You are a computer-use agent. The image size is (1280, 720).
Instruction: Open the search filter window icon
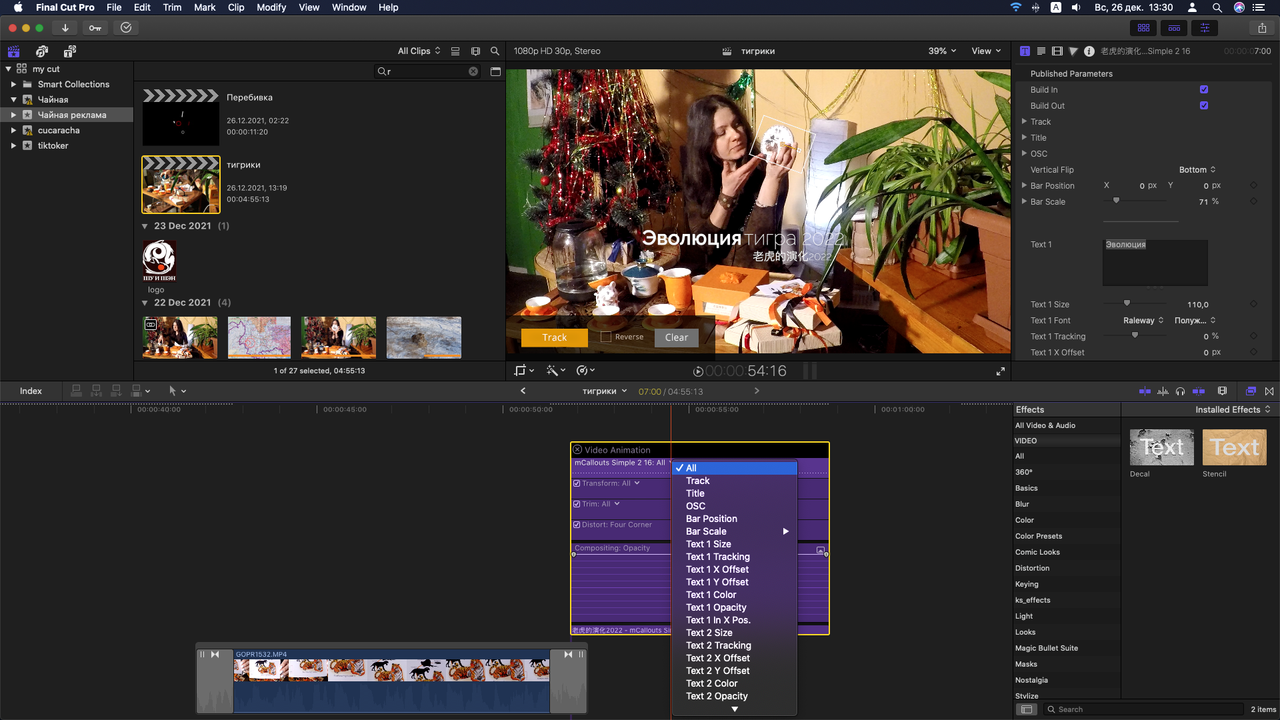495,71
